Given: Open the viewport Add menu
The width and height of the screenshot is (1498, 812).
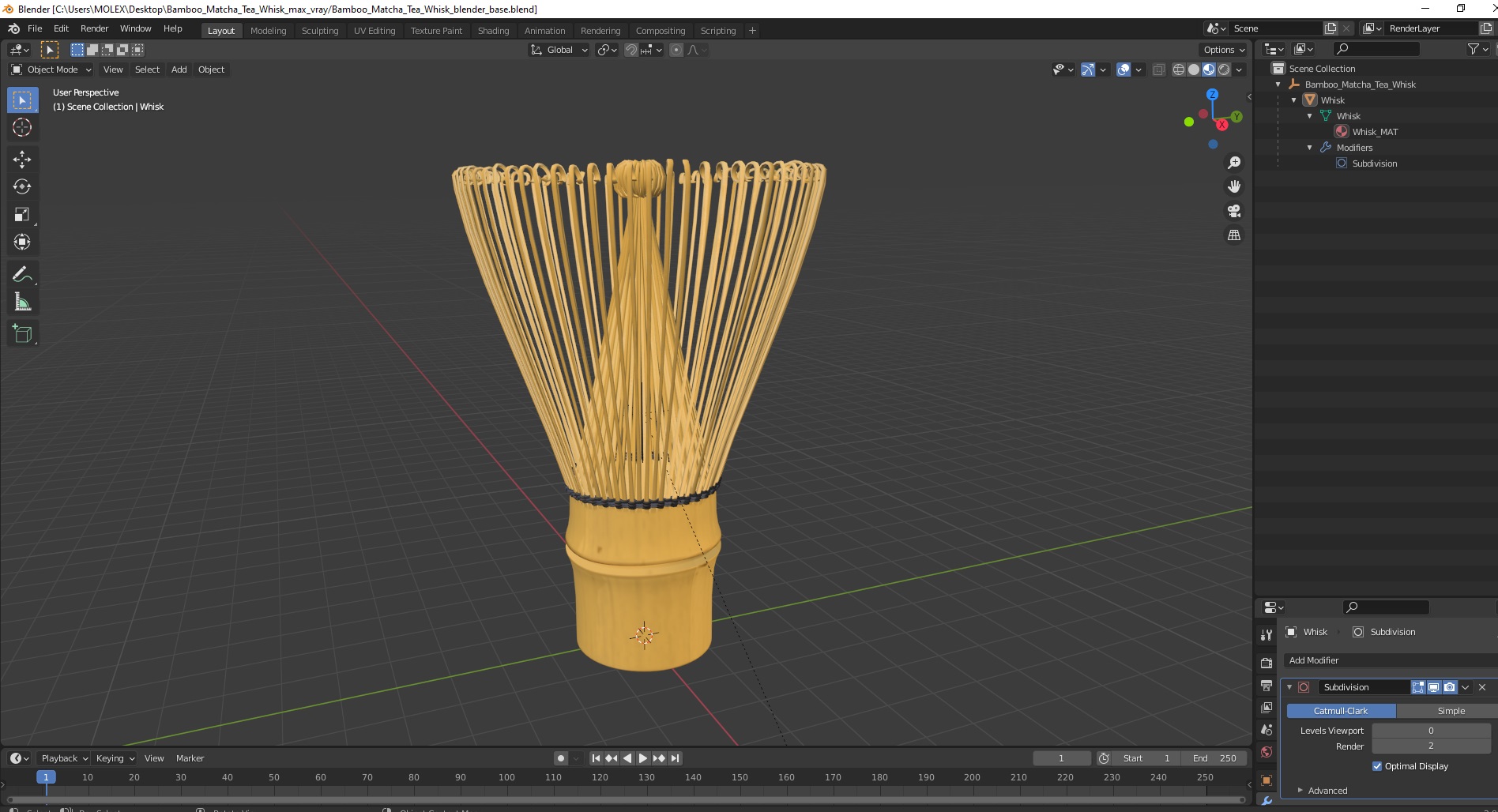Looking at the screenshot, I should pos(179,70).
